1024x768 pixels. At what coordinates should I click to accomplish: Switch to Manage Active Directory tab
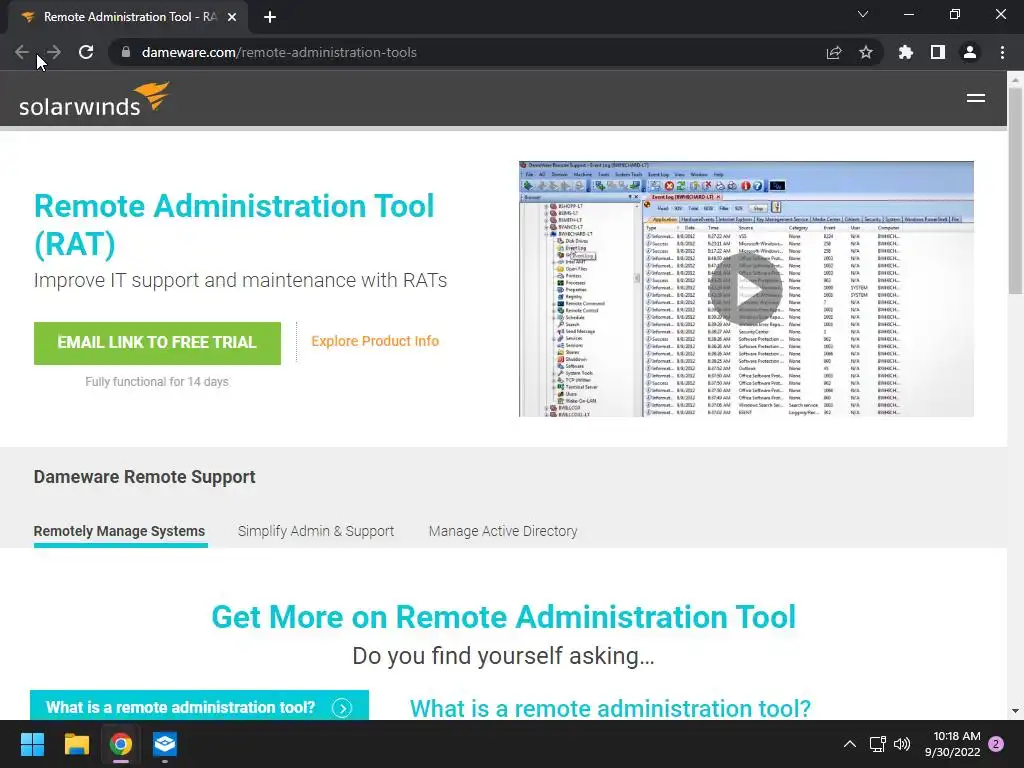[x=503, y=531]
